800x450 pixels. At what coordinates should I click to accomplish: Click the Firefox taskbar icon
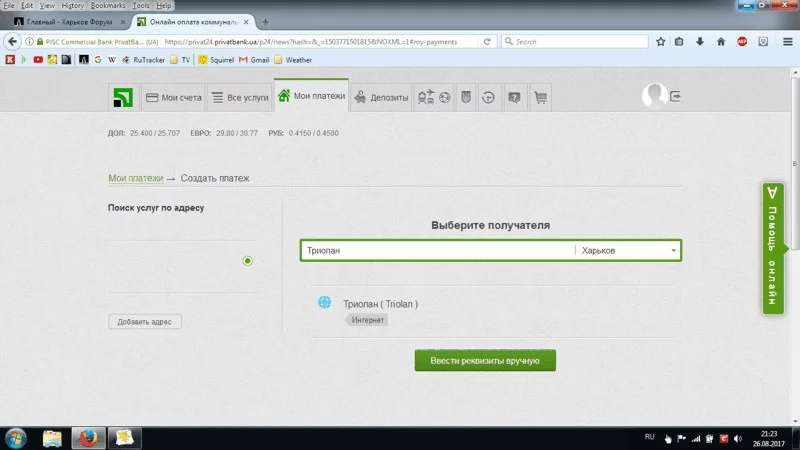[x=88, y=438]
